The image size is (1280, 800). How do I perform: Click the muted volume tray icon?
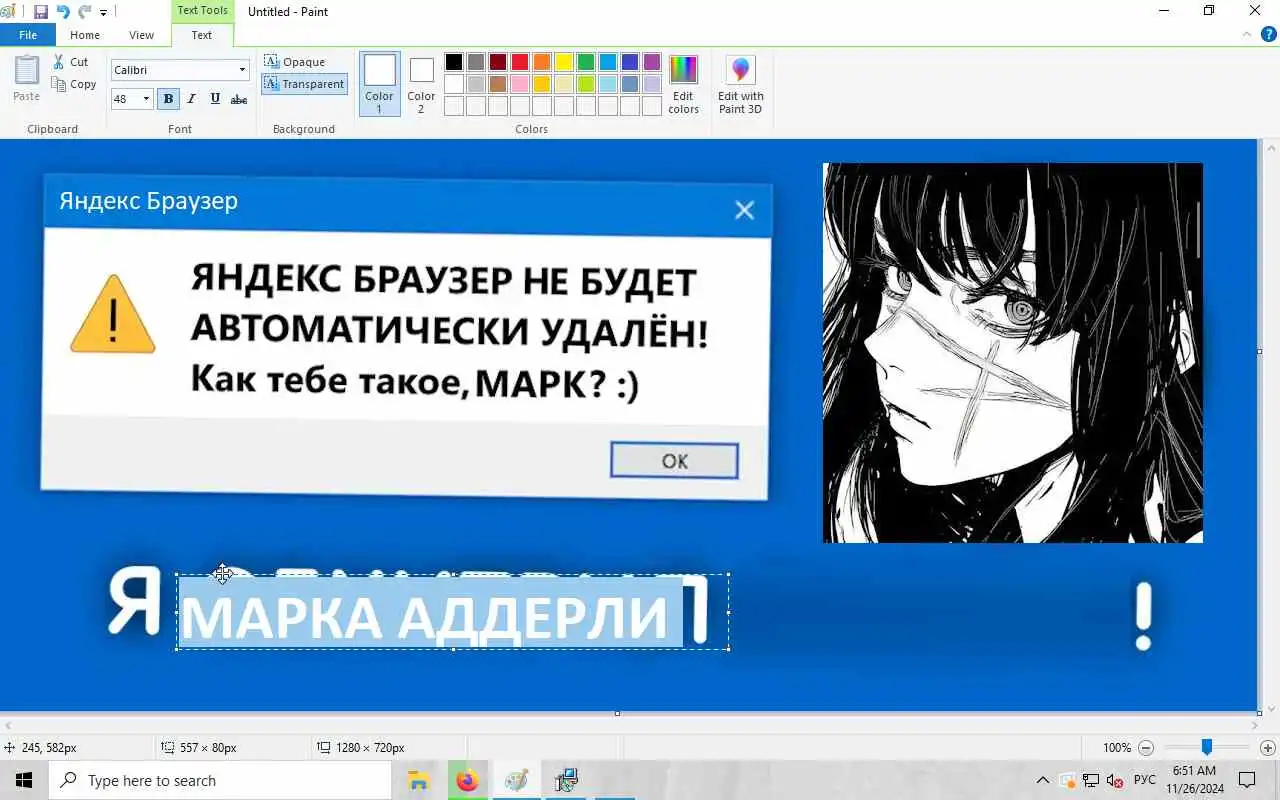(1115, 780)
